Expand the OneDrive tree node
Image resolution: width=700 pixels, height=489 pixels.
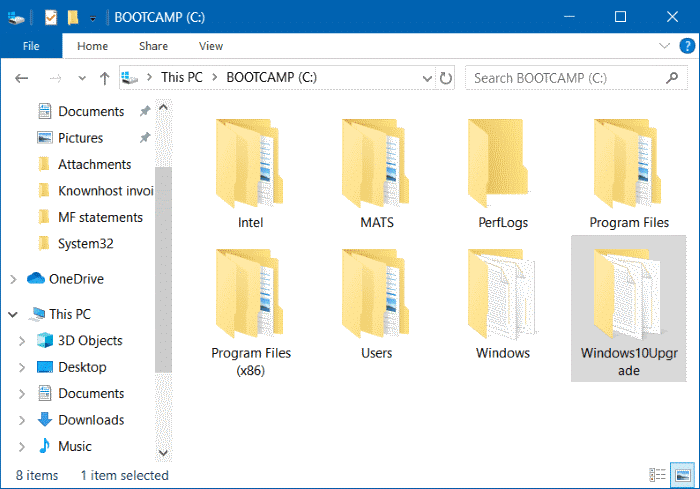click(13, 280)
